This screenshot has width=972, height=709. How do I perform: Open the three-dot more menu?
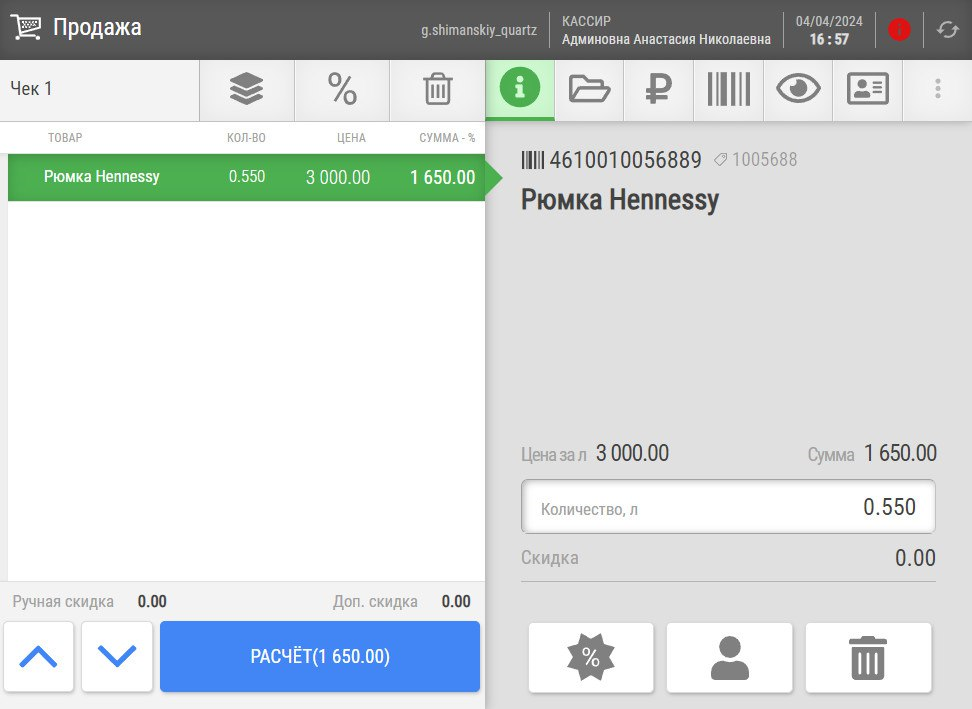coord(938,89)
